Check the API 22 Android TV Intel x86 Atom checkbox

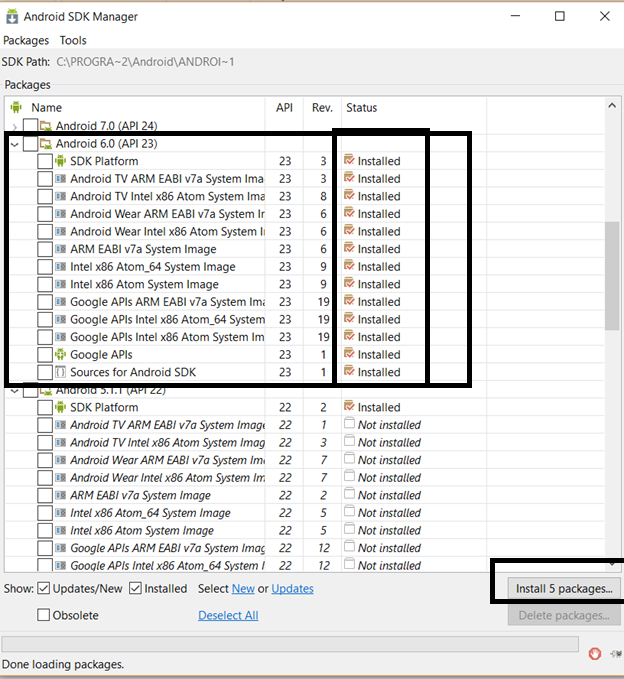[45, 443]
